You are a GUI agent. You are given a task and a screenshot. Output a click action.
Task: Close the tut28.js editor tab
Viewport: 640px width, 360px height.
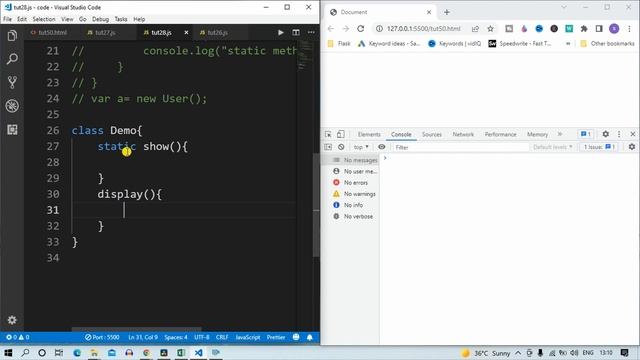[187, 32]
